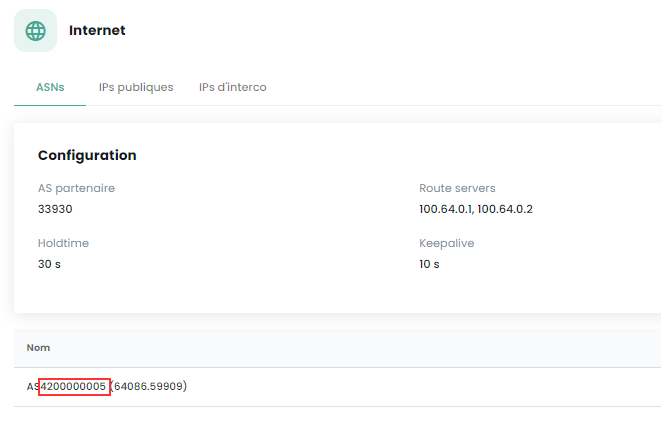Select the 30 s holdtime value

(50, 264)
